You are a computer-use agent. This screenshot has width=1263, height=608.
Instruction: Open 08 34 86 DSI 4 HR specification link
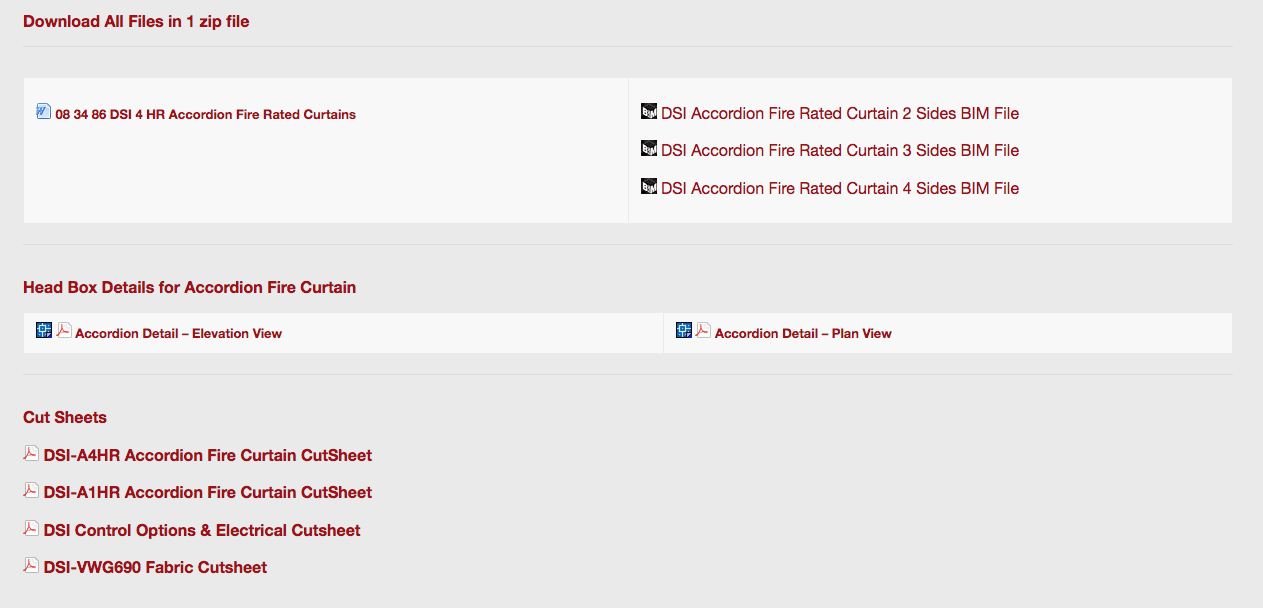[x=205, y=115]
